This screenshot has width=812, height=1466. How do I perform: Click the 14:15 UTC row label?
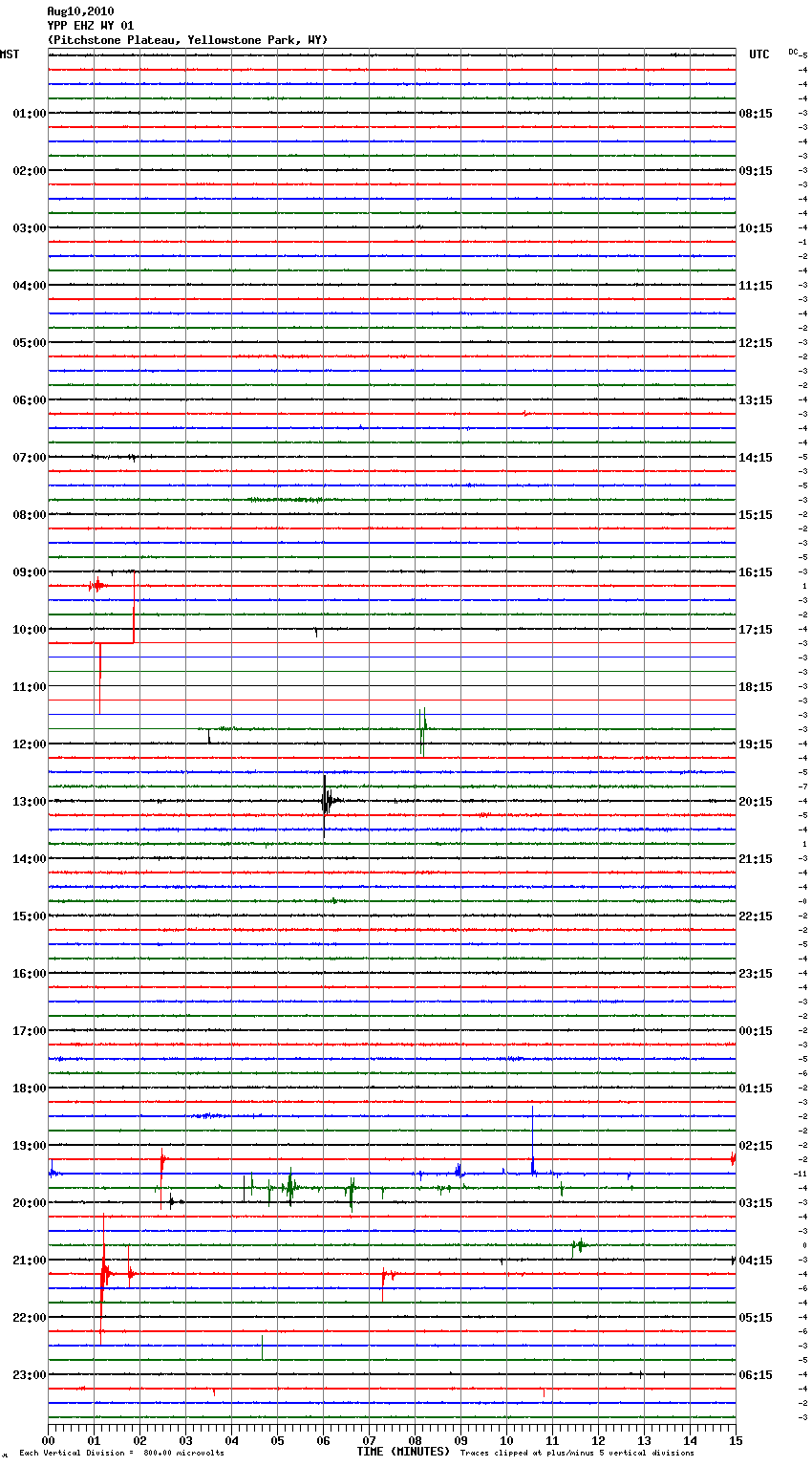coord(756,458)
